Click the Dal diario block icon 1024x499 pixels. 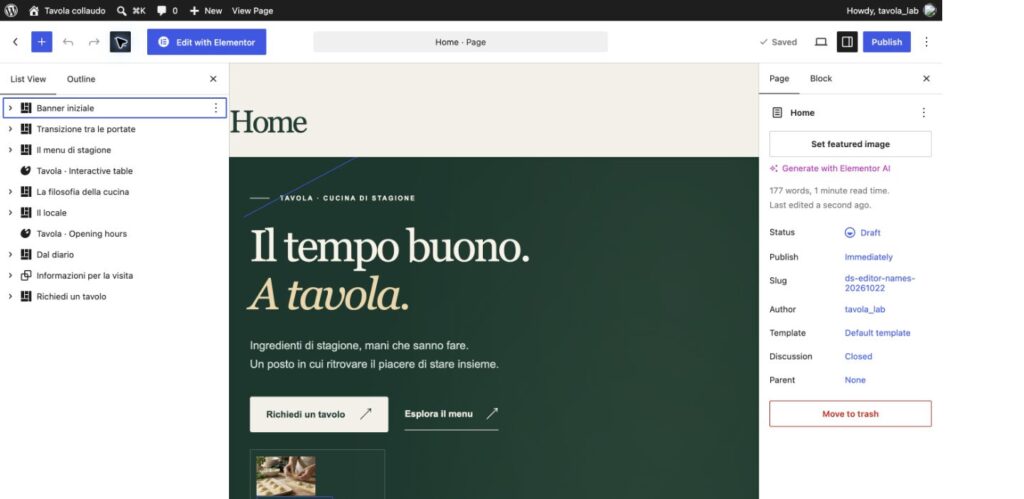26,254
